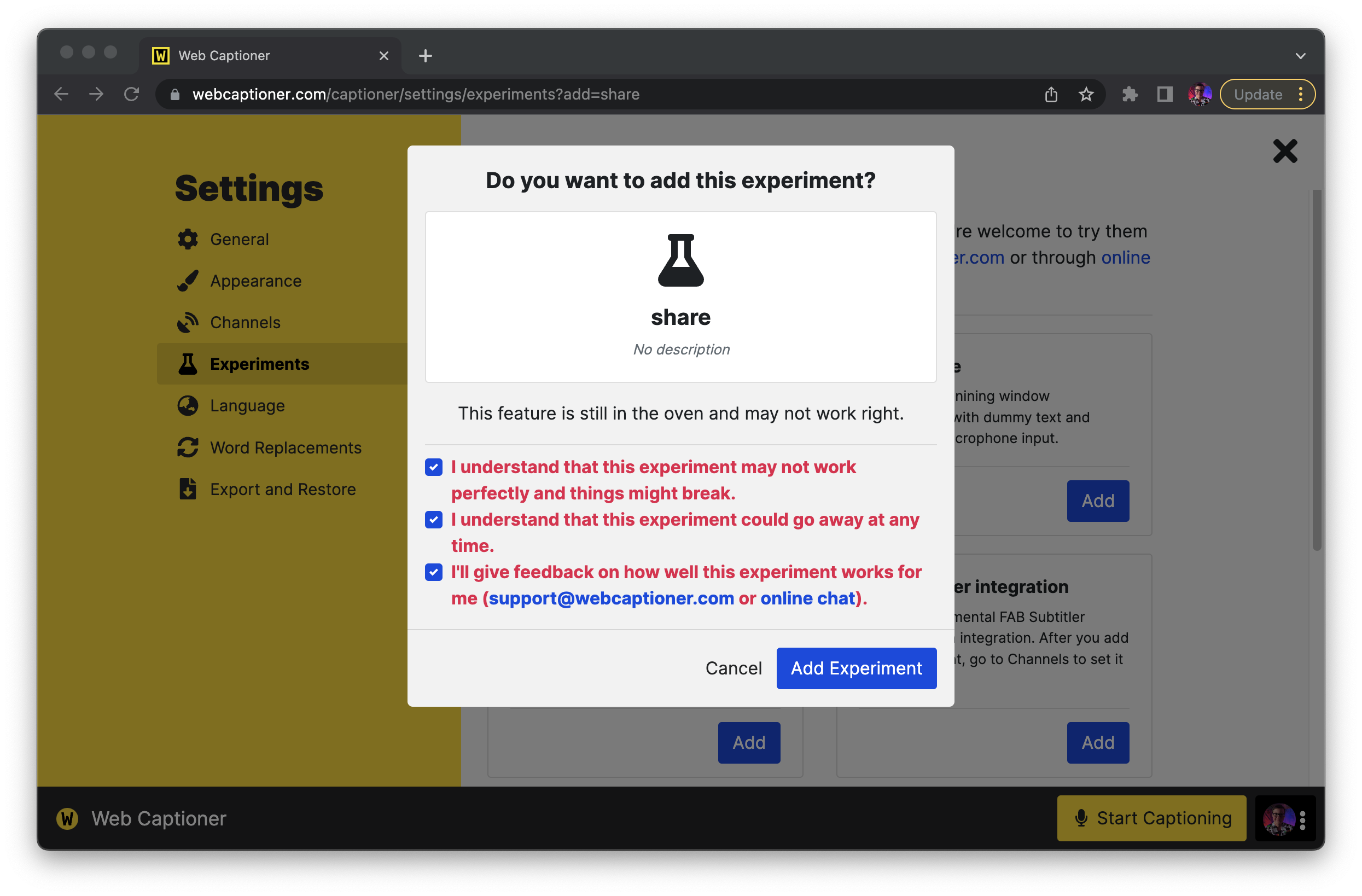
Task: Select the Experiments settings item
Action: click(283, 364)
